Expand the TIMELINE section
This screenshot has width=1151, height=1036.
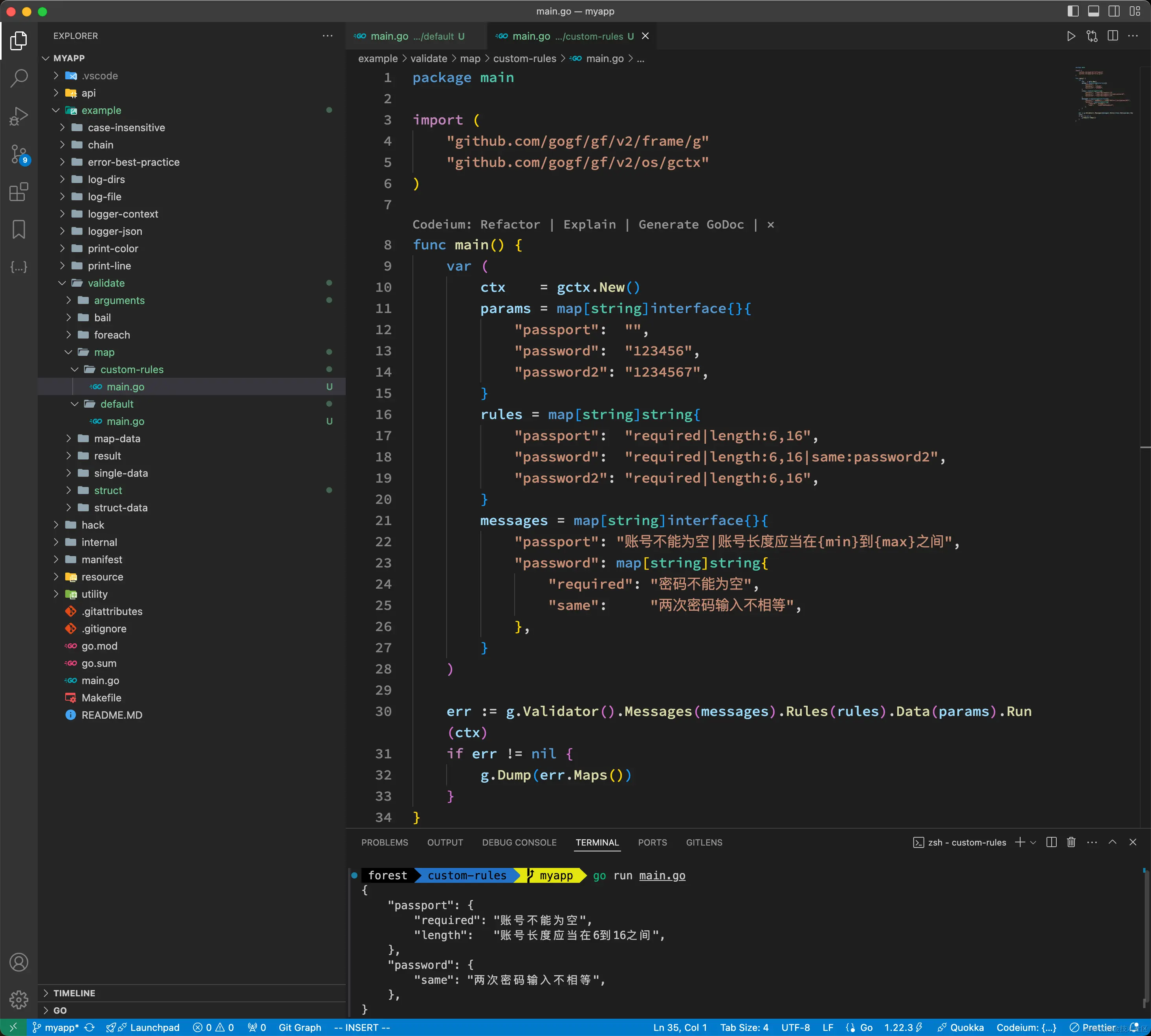point(74,993)
